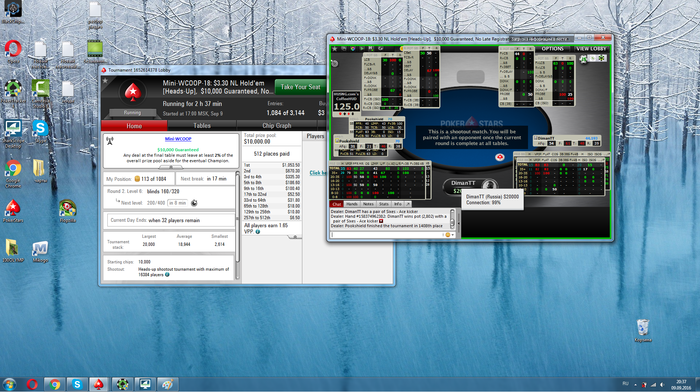Collapse the tournament info banner panel
The width and height of the screenshot is (700, 392).
click(x=171, y=167)
